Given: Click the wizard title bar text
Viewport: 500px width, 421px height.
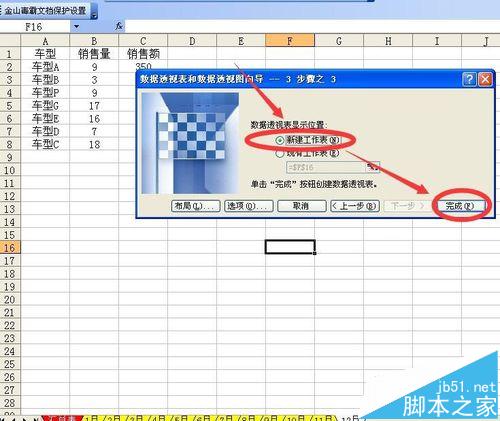Looking at the screenshot, I should point(238,79).
